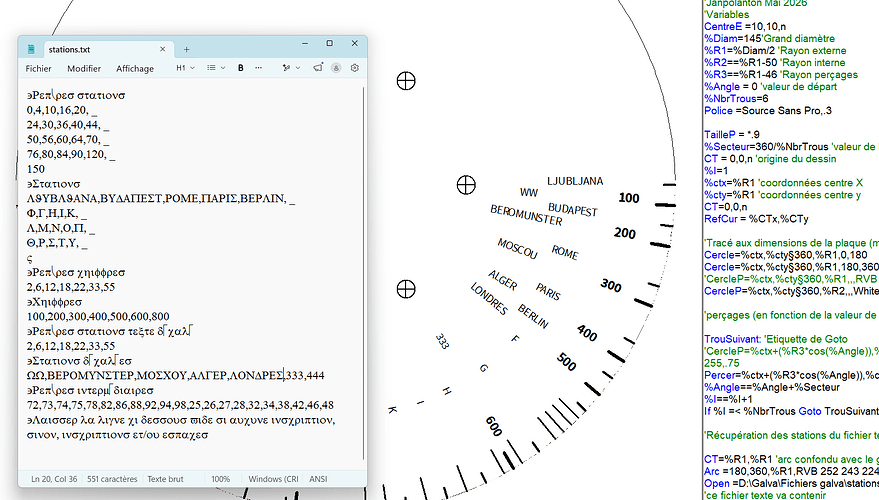Click scale number 100 on the dial
This screenshot has height=500, width=879.
[629, 197]
